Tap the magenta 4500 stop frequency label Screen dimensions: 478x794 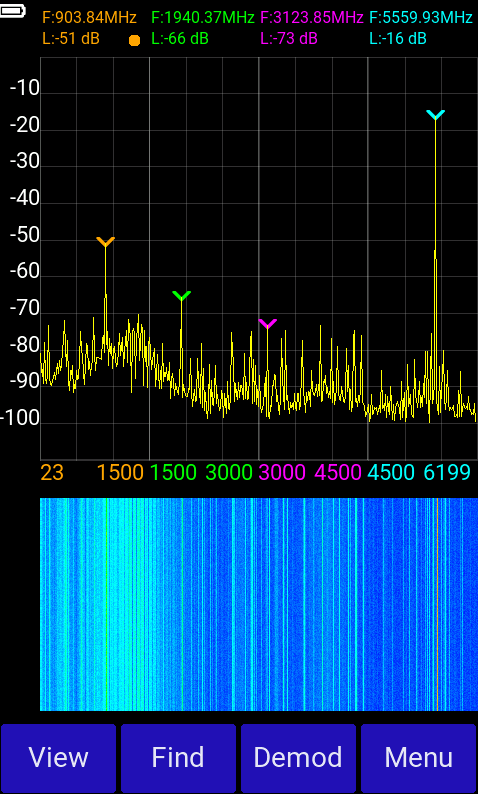tap(338, 472)
